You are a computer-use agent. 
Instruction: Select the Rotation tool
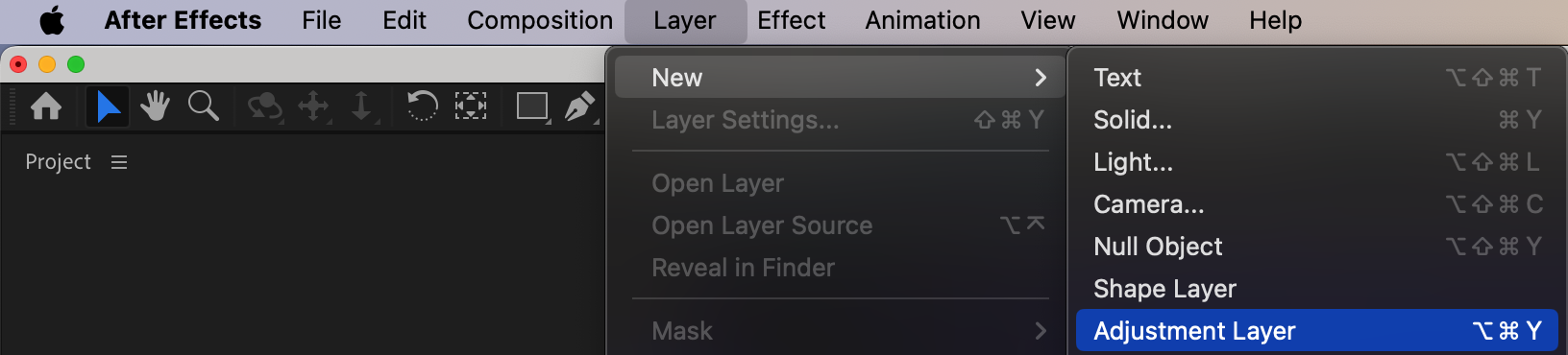coord(422,106)
